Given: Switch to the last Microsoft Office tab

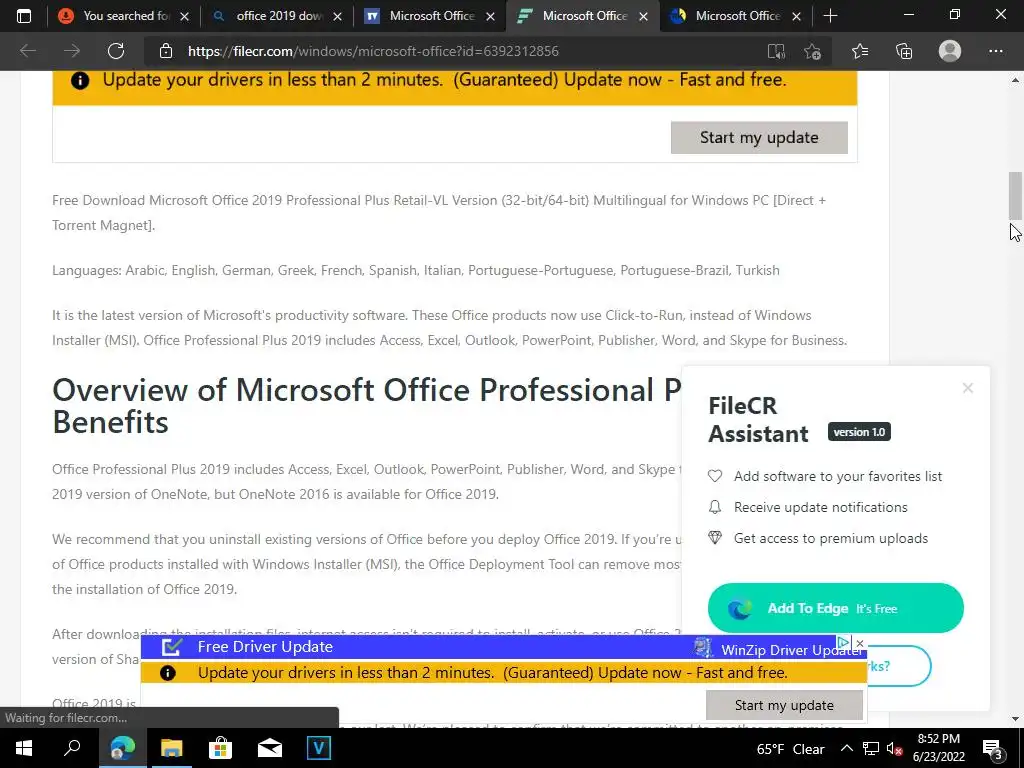Looking at the screenshot, I should point(735,16).
